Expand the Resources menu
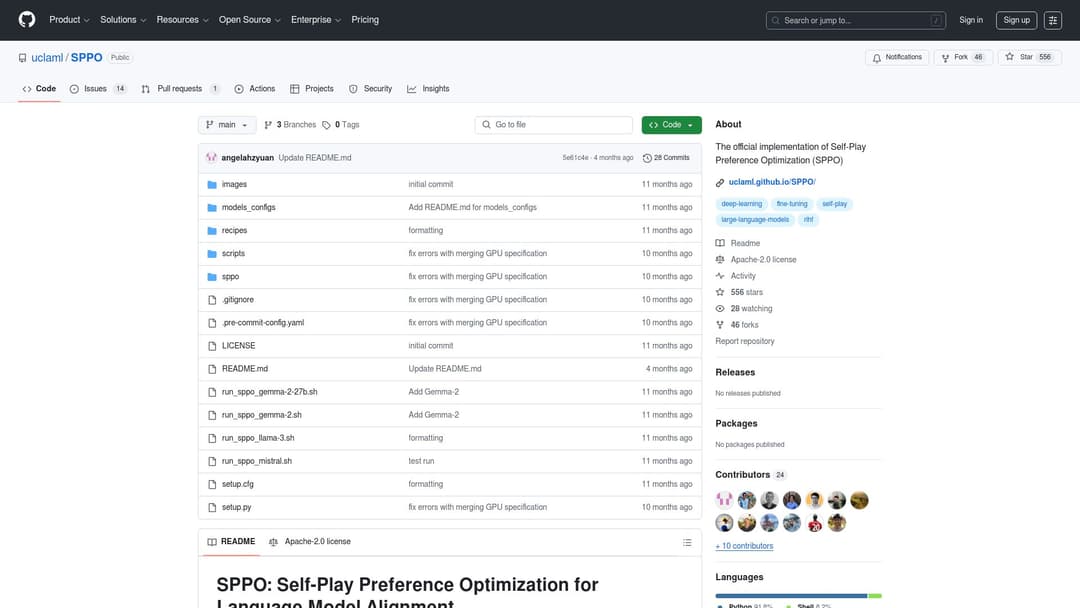The height and width of the screenshot is (608, 1080). click(182, 20)
